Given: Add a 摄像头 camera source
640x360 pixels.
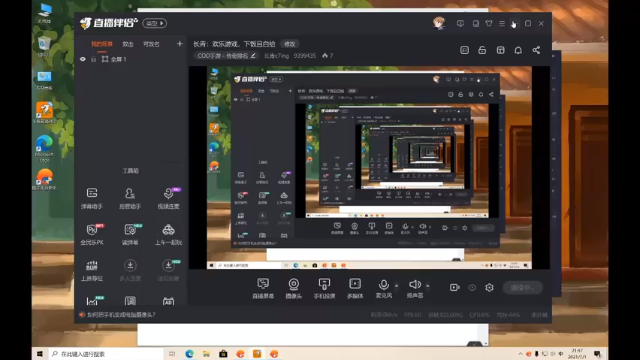Looking at the screenshot, I should (x=293, y=288).
